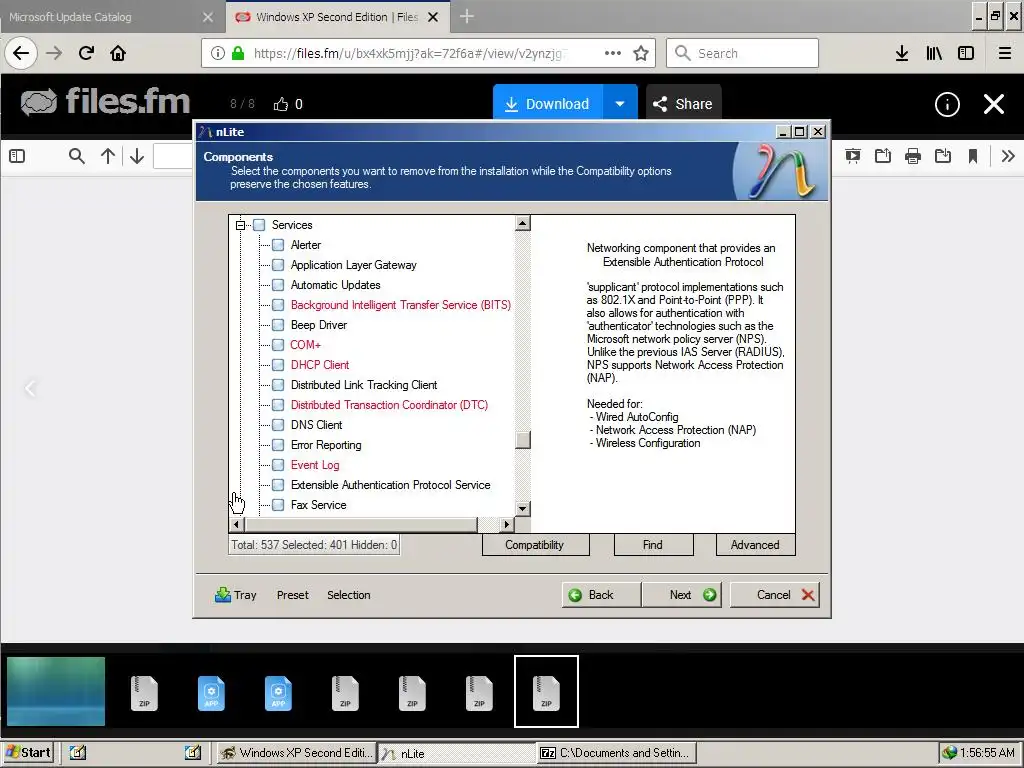The height and width of the screenshot is (768, 1024).
Task: Click the open file icon in viewer toolbar
Action: [x=882, y=156]
